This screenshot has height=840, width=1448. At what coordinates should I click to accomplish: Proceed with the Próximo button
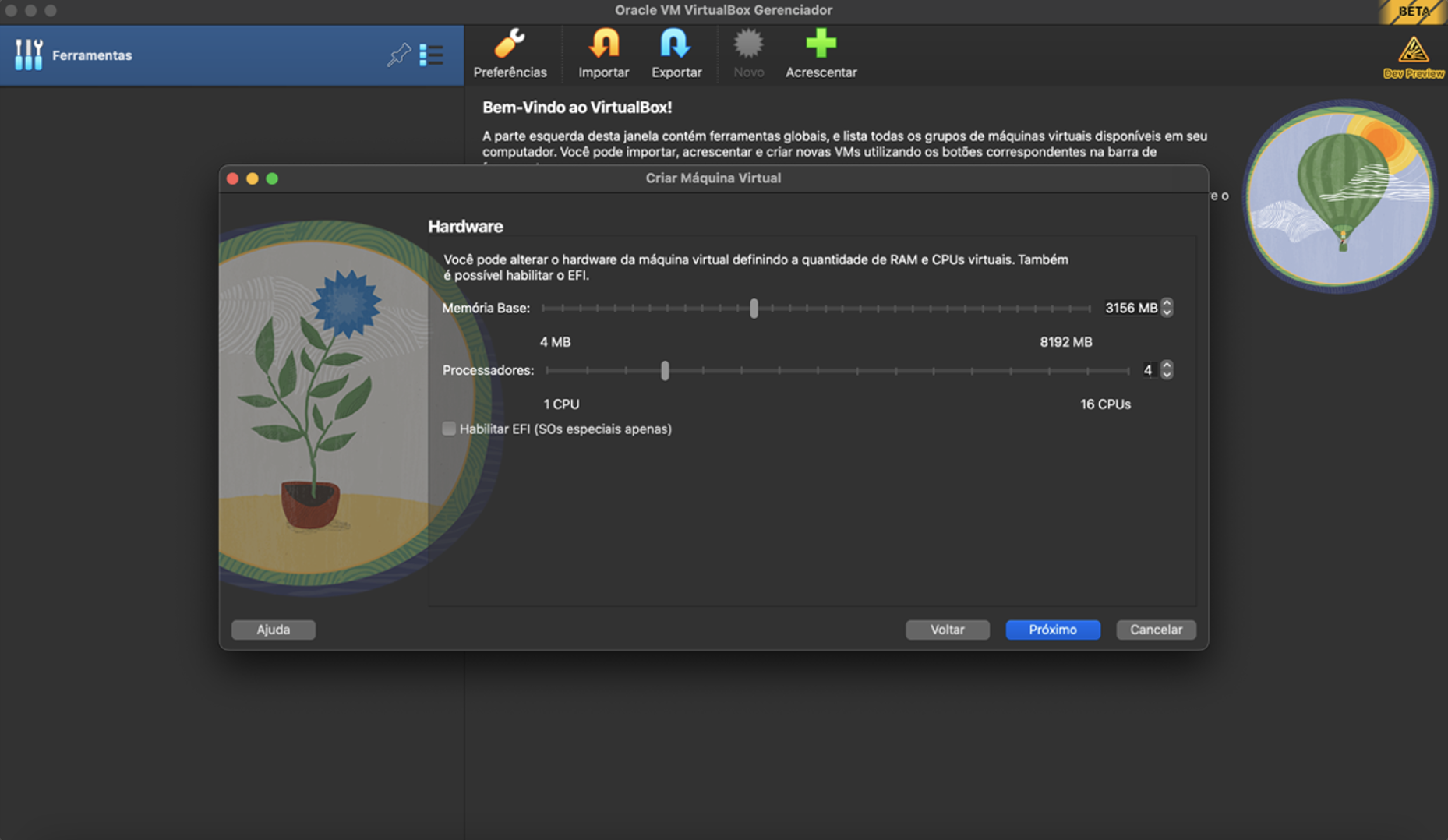[x=1053, y=630]
